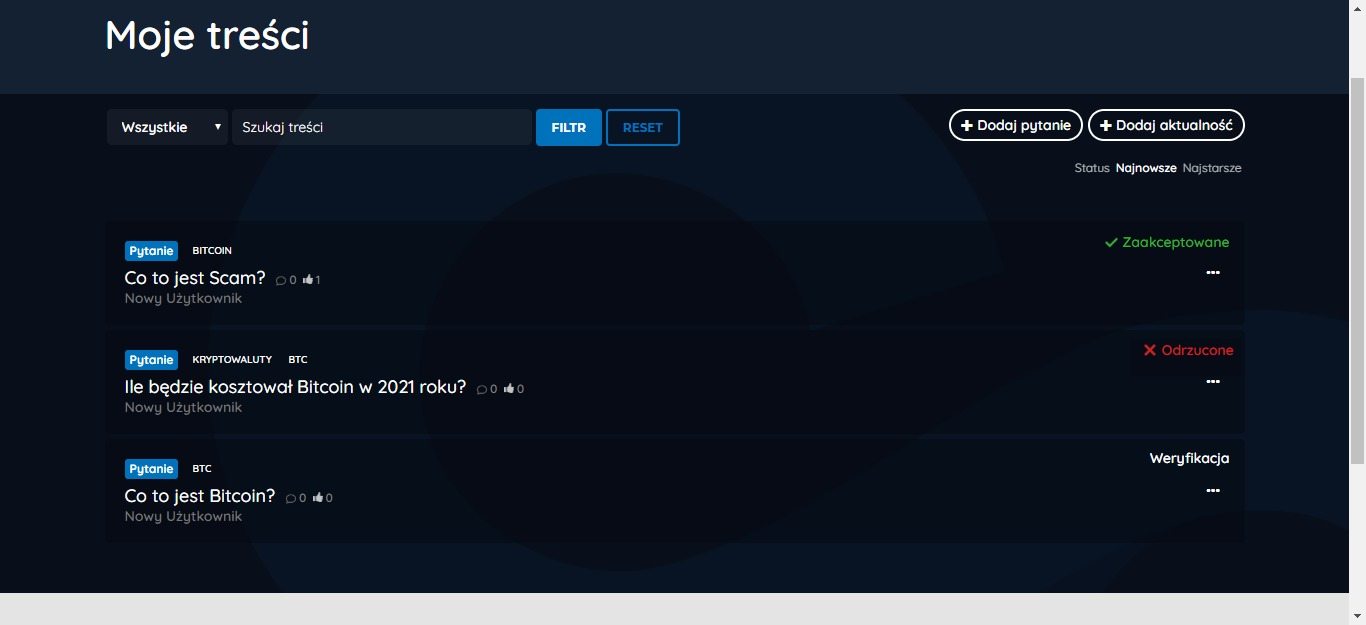Viewport: 1366px width, 625px height.
Task: Click Pytanie badge on Co to jest Bitcoin?
Action: point(151,469)
